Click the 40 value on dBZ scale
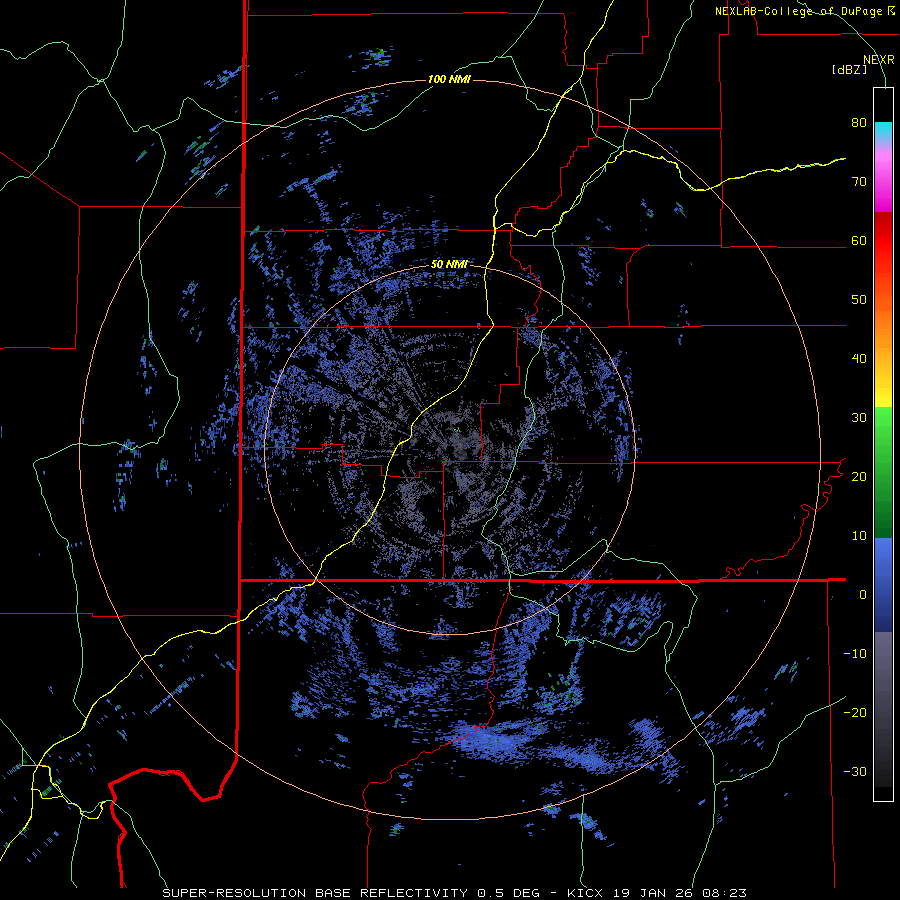 [859, 359]
